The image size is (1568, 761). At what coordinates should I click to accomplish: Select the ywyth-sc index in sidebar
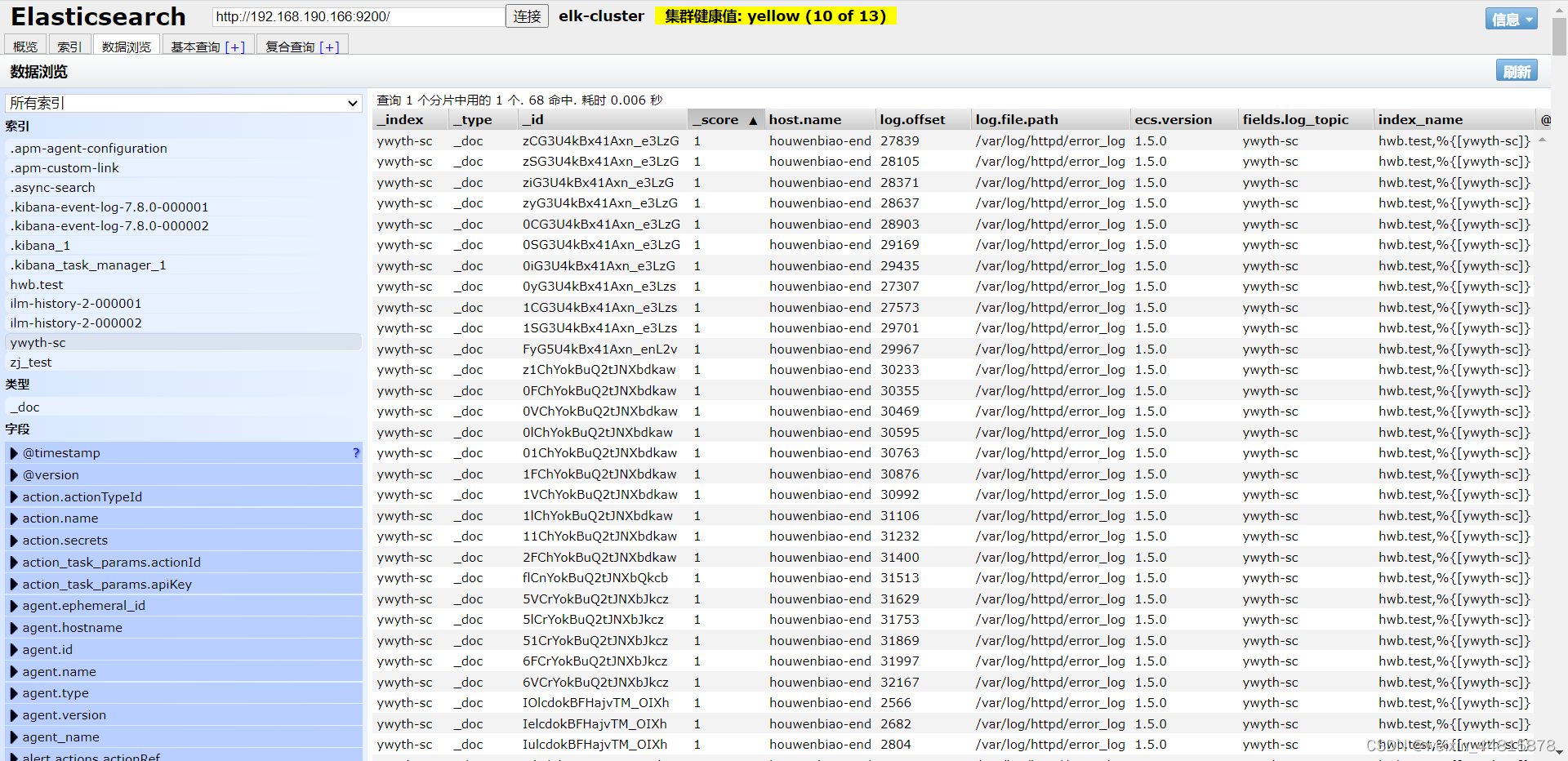click(184, 343)
